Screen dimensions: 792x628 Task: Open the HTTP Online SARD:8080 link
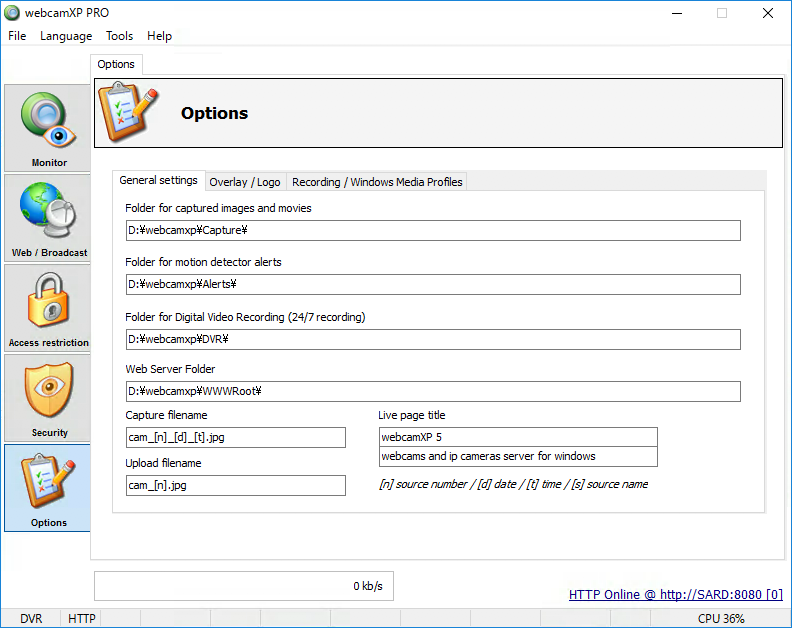(676, 595)
